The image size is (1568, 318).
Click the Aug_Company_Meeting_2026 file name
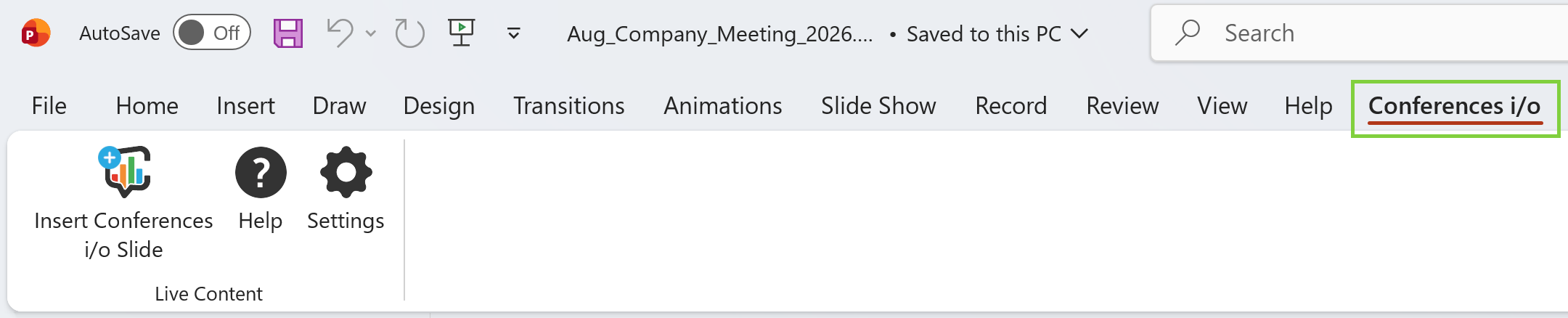[719, 34]
